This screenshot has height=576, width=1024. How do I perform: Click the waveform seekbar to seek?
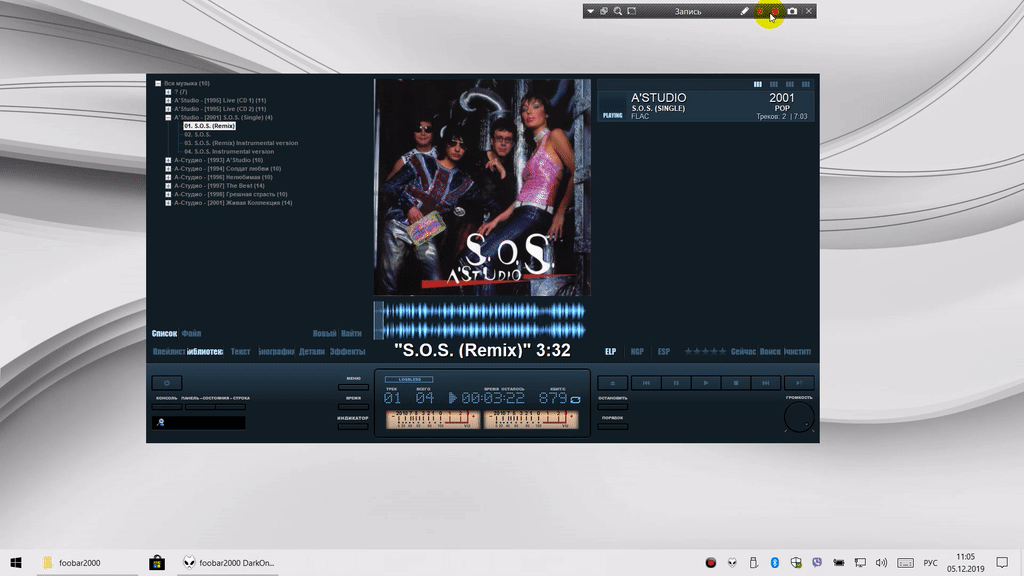480,320
